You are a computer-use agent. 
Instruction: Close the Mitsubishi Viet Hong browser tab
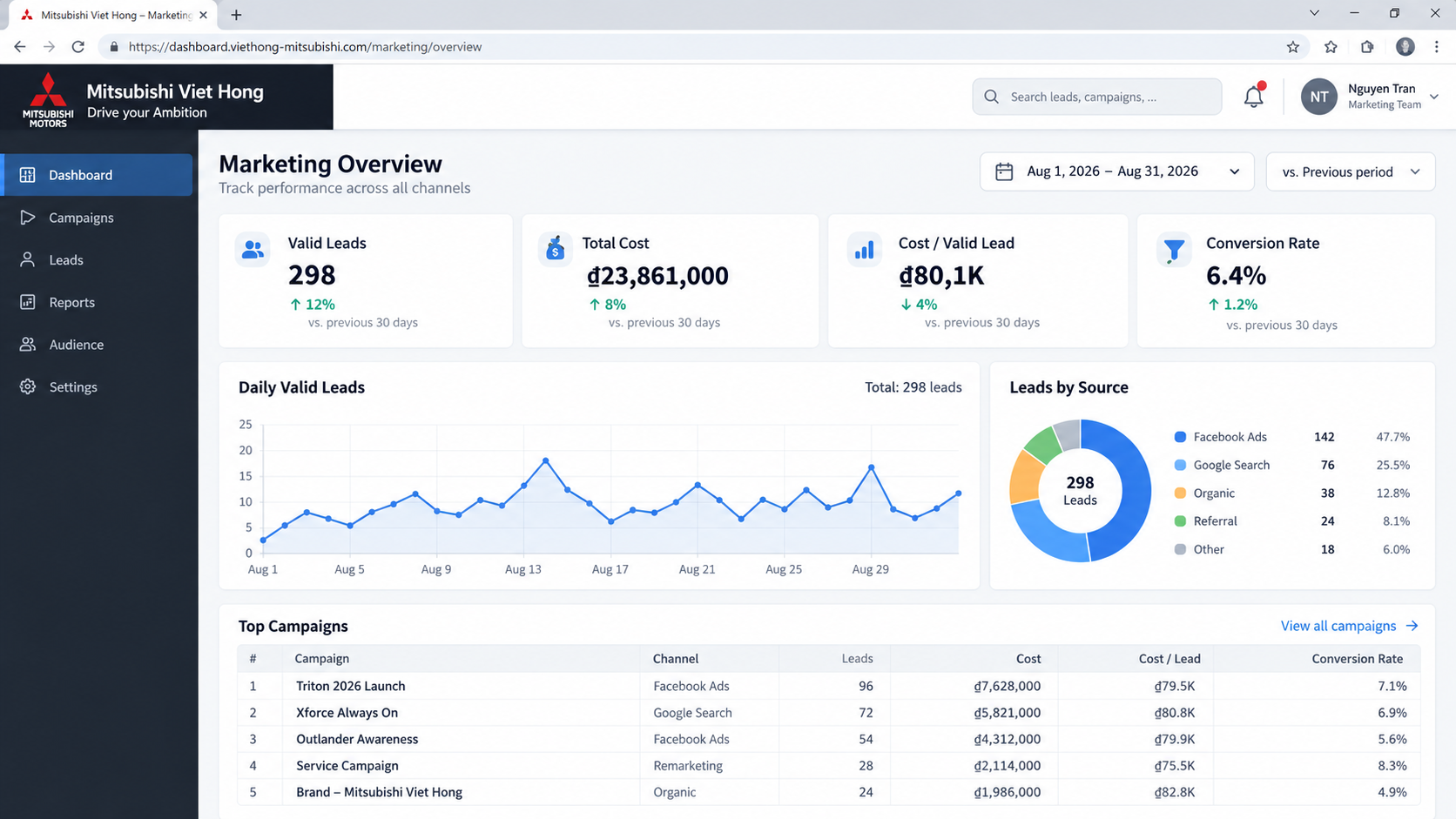[203, 15]
